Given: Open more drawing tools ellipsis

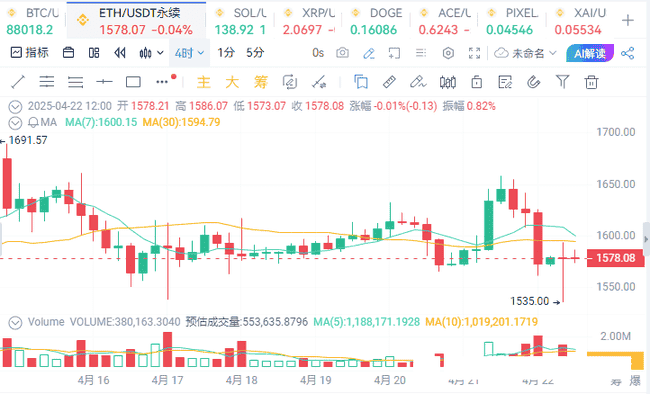Looking at the screenshot, I should click(162, 82).
